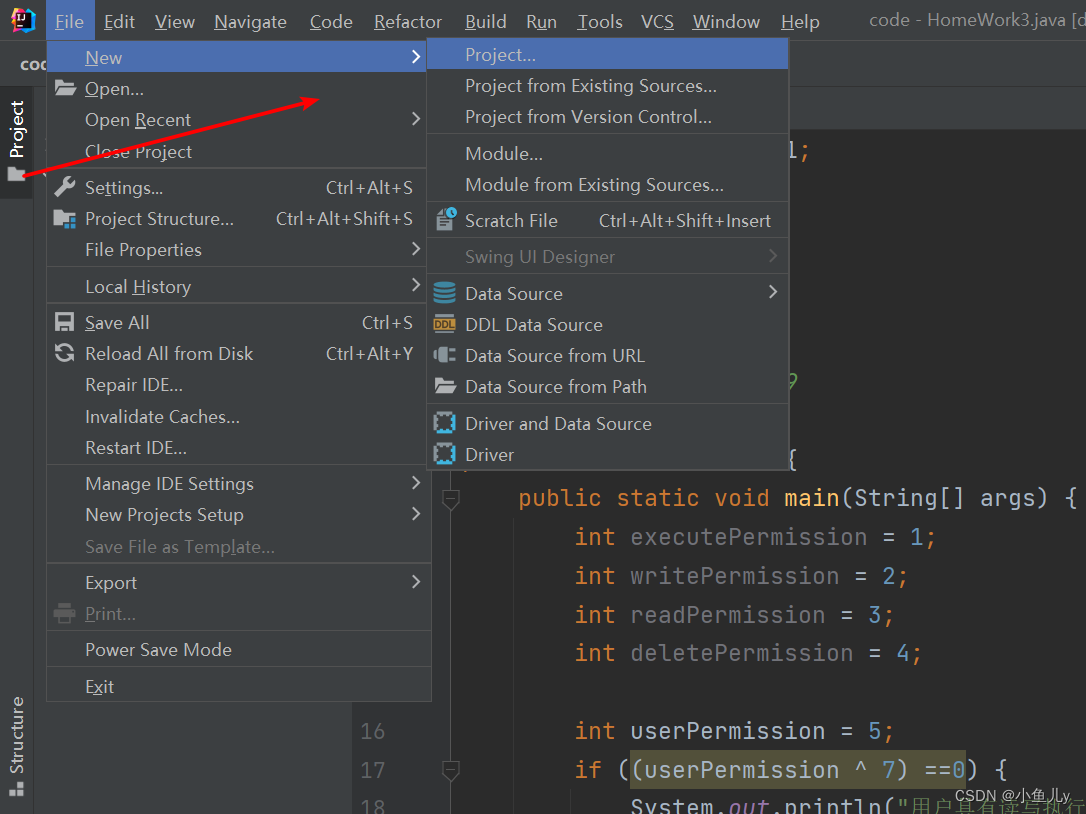Open the Navigate menu

click(250, 21)
